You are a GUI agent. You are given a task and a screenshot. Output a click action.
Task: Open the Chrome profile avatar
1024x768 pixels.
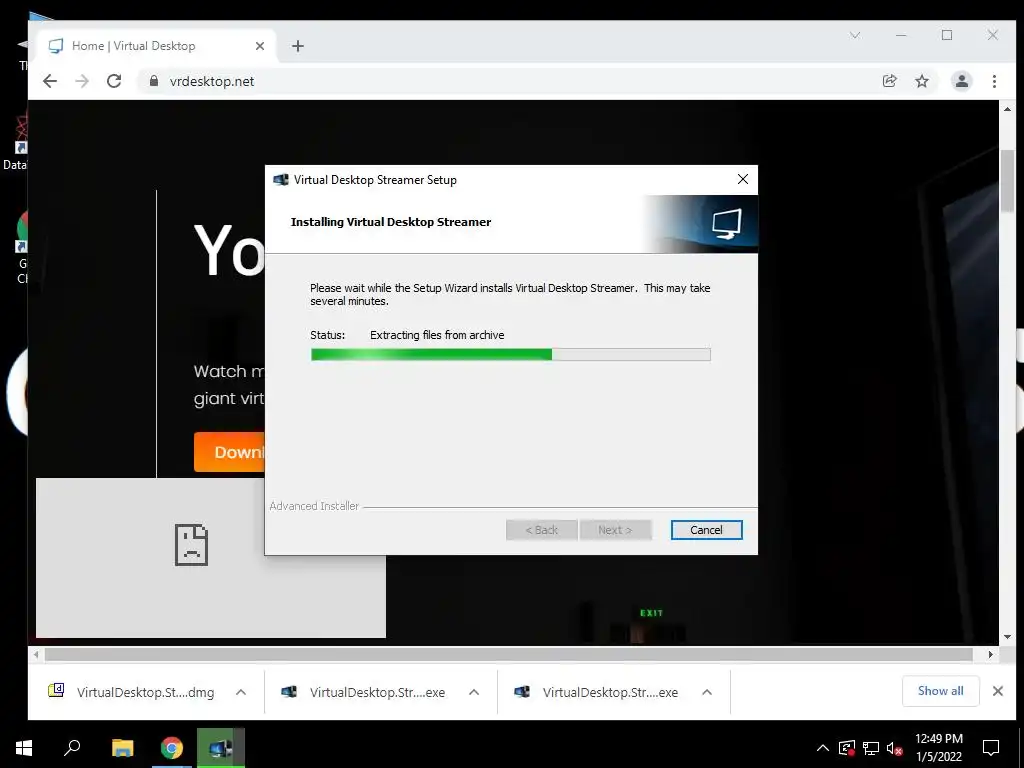tap(961, 81)
